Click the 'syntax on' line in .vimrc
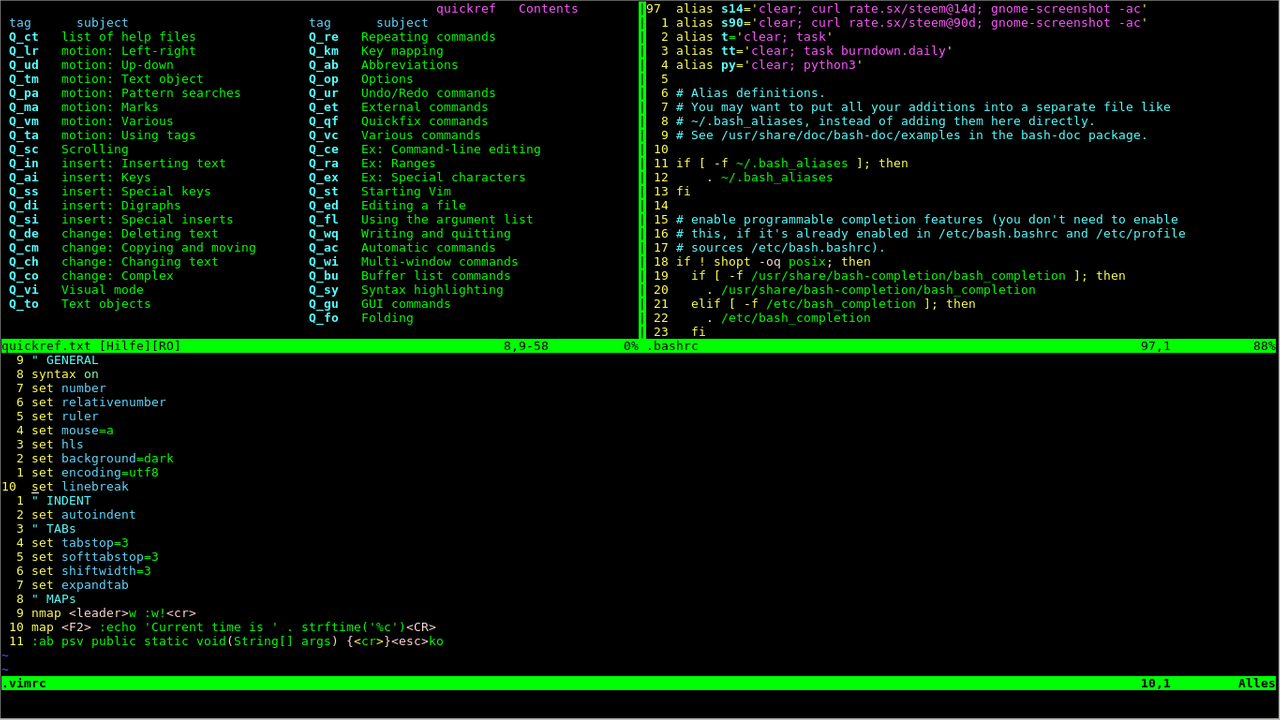This screenshot has width=1280, height=720. click(65, 374)
